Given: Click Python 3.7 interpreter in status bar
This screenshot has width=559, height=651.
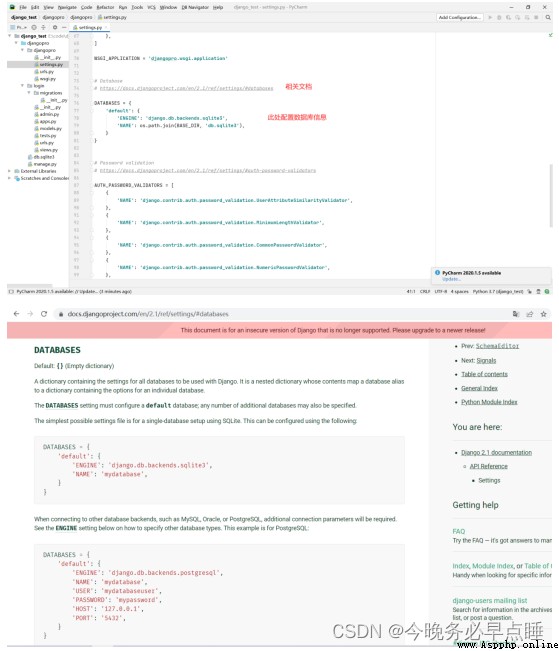Looking at the screenshot, I should [x=498, y=291].
